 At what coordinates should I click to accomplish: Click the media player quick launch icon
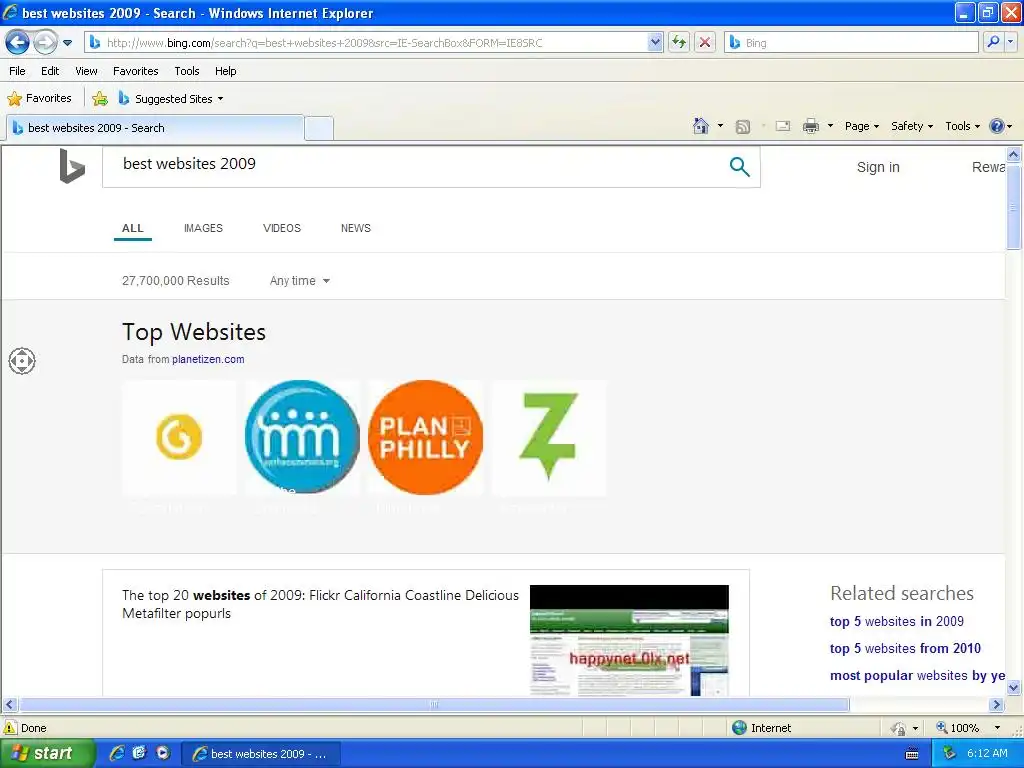click(163, 753)
